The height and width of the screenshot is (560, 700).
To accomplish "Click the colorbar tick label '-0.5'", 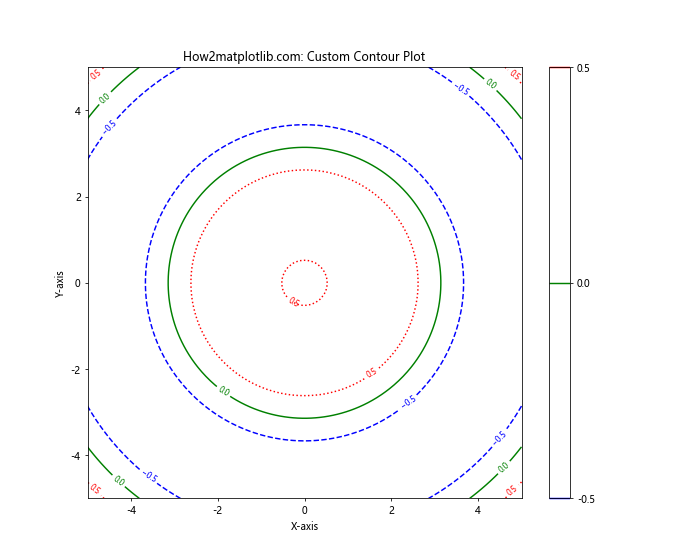I will 585,499.
